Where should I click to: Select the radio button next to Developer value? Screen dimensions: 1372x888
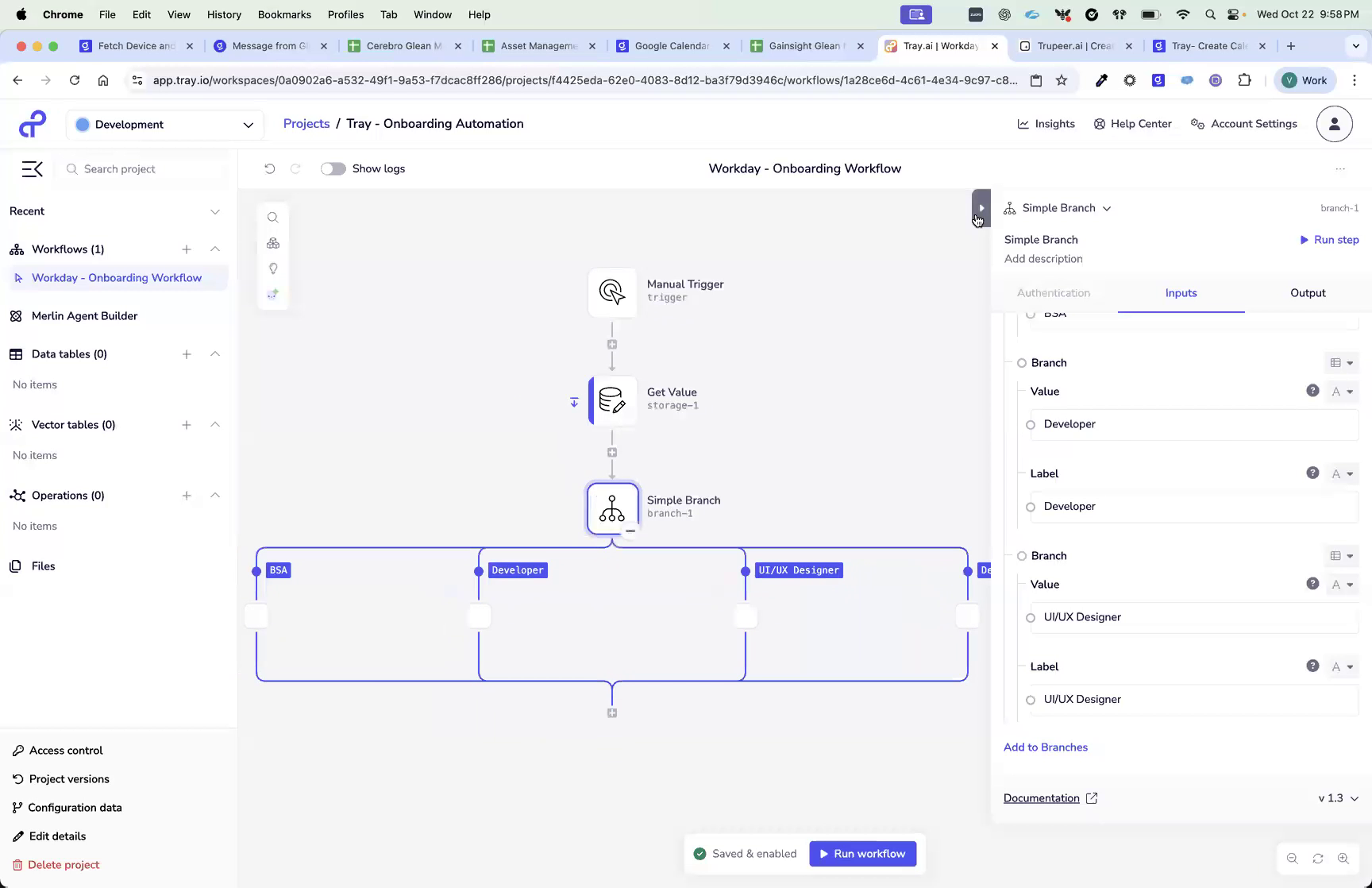coord(1031,424)
